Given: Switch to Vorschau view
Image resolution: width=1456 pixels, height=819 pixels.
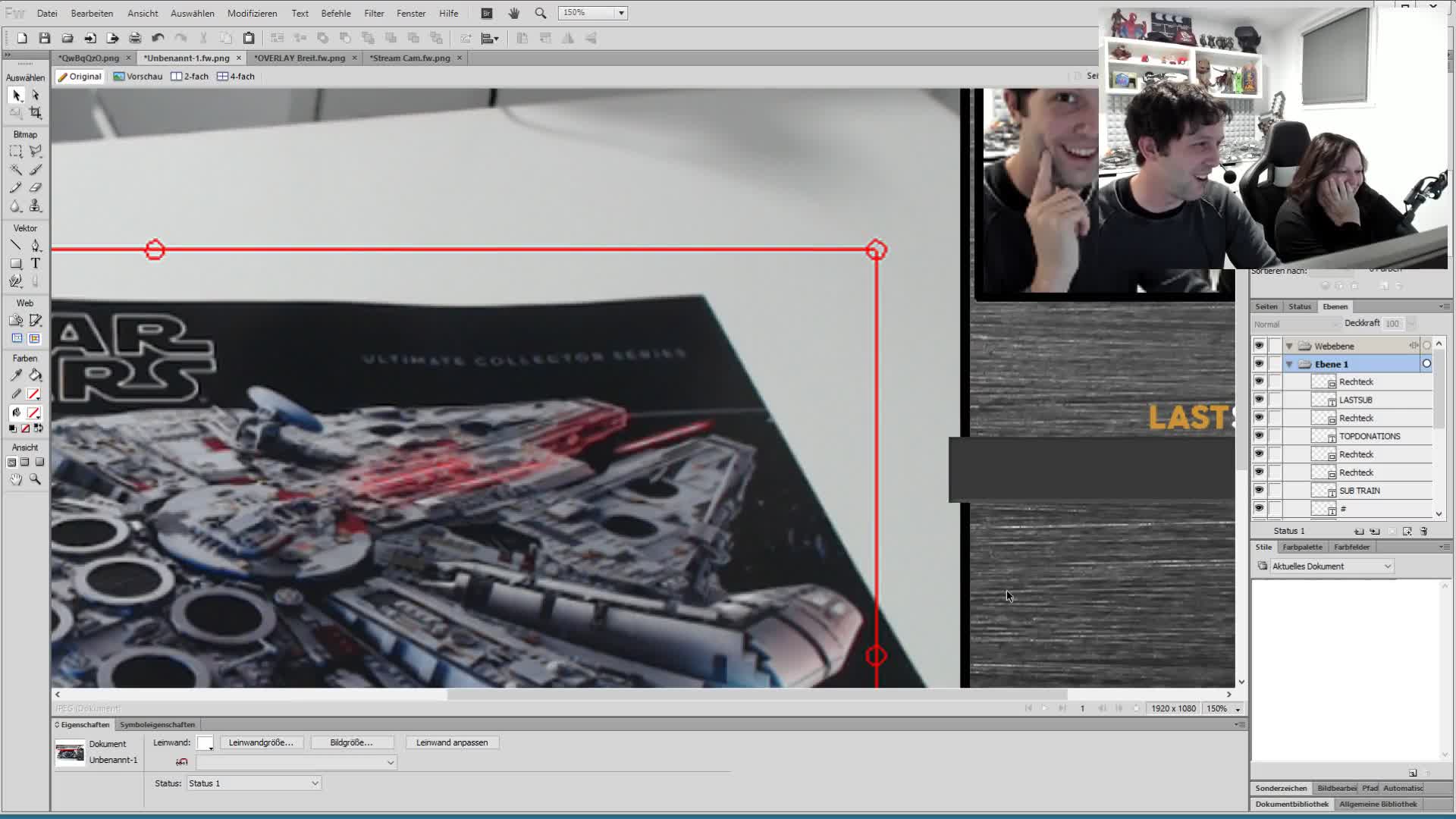Looking at the screenshot, I should click(x=138, y=77).
